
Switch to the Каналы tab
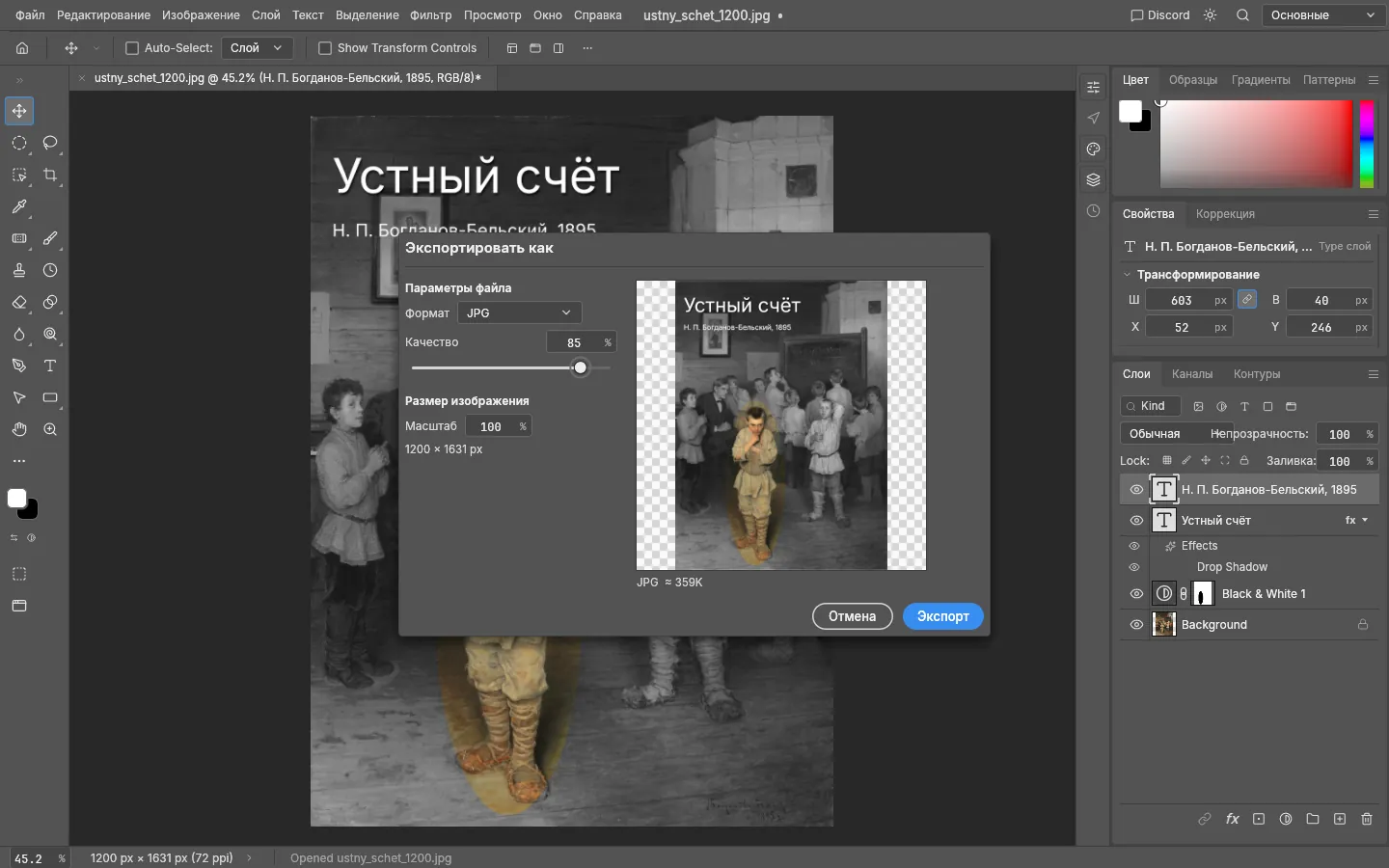[1192, 374]
